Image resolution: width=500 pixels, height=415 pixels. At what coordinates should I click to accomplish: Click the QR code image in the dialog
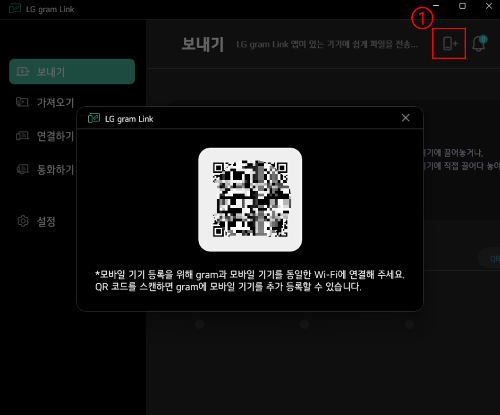coord(250,199)
